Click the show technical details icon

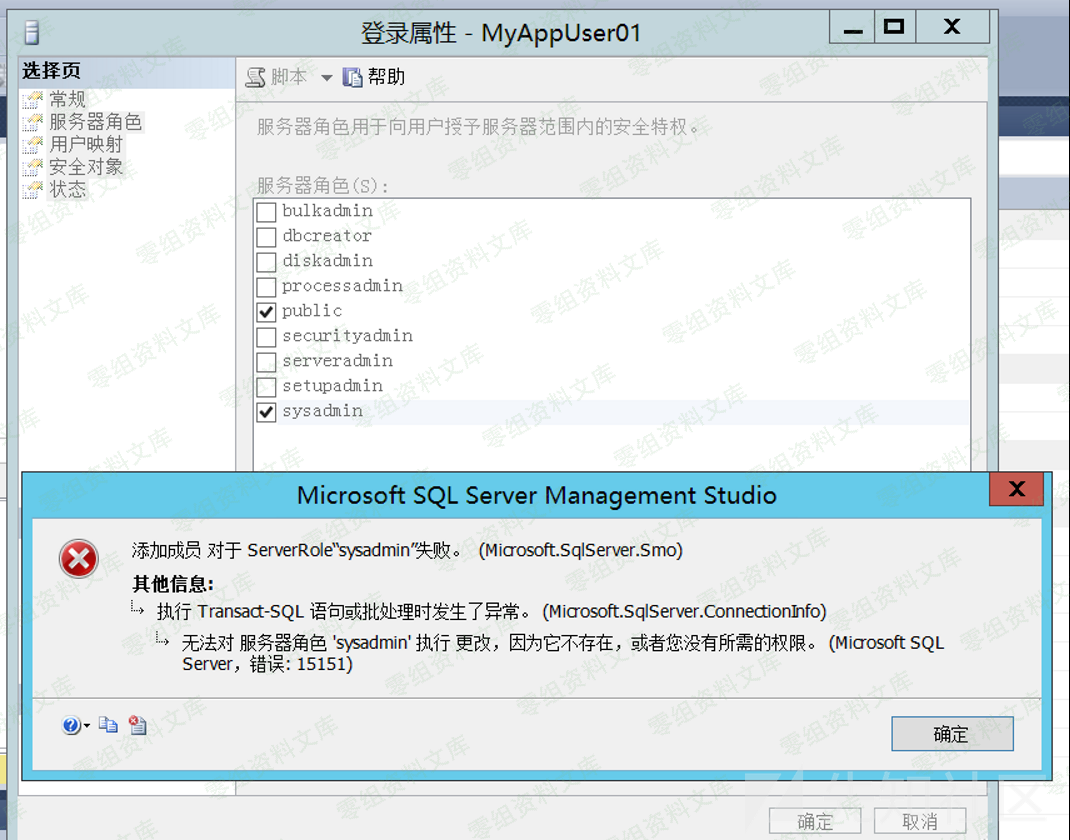[x=138, y=725]
